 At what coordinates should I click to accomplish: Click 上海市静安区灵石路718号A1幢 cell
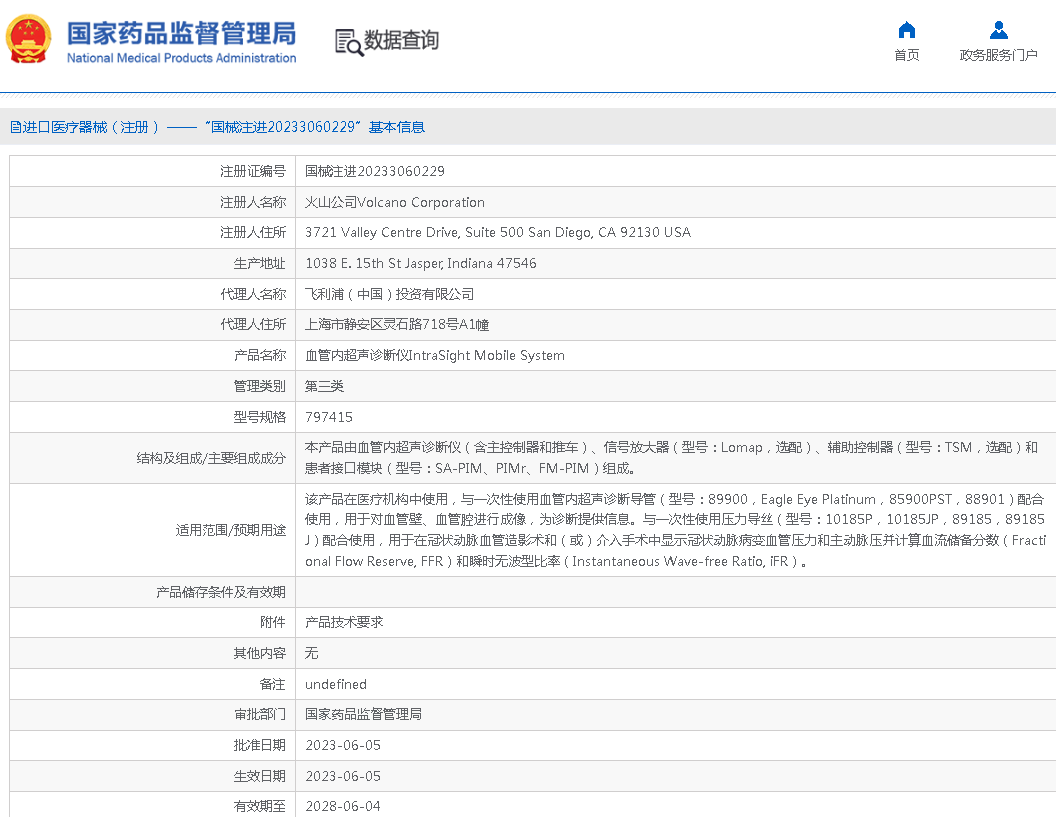(397, 325)
